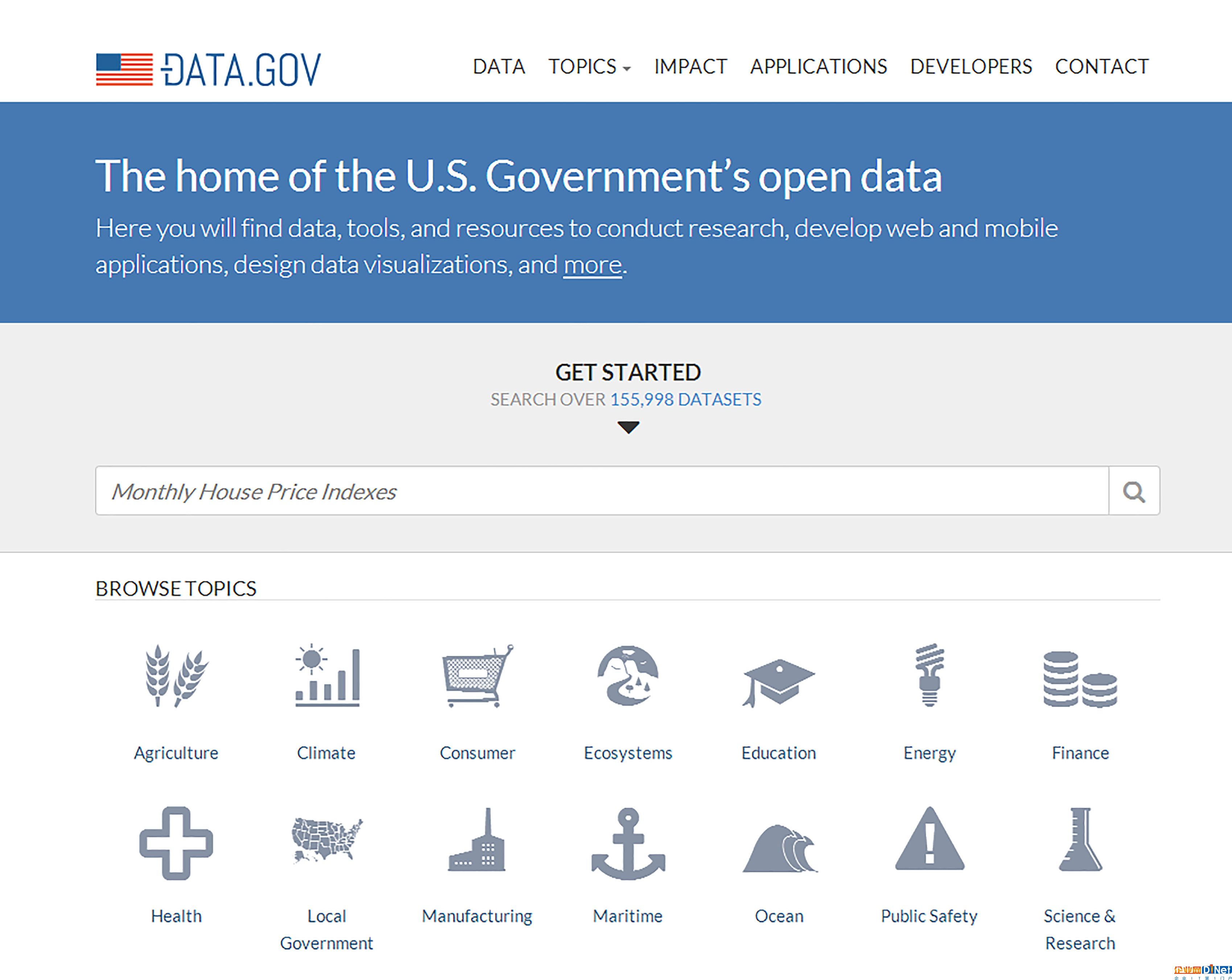Open the Maritime text label
The width and height of the screenshot is (1232, 980).
click(x=628, y=916)
